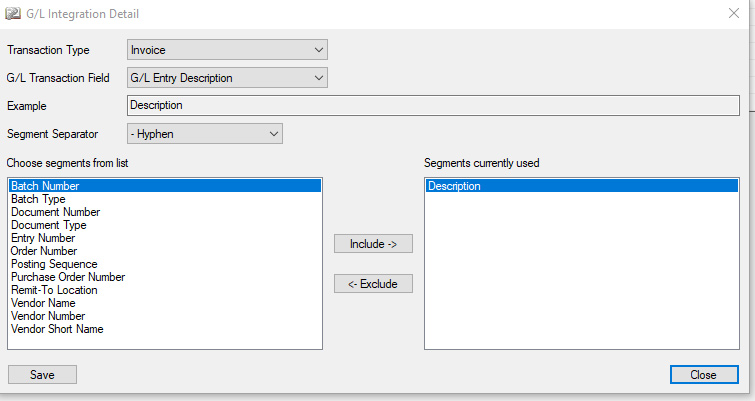755x401 pixels.
Task: Expand the G/L Transaction Field dropdown
Action: pyautogui.click(x=227, y=78)
